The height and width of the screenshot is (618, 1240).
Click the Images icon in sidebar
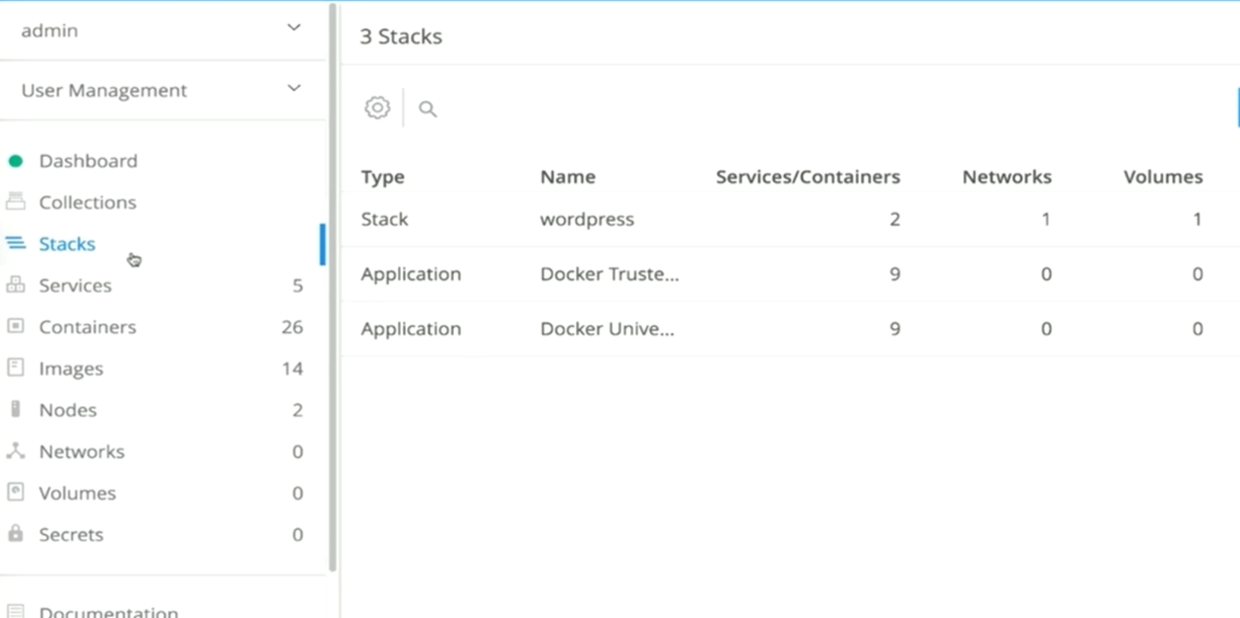coord(15,368)
